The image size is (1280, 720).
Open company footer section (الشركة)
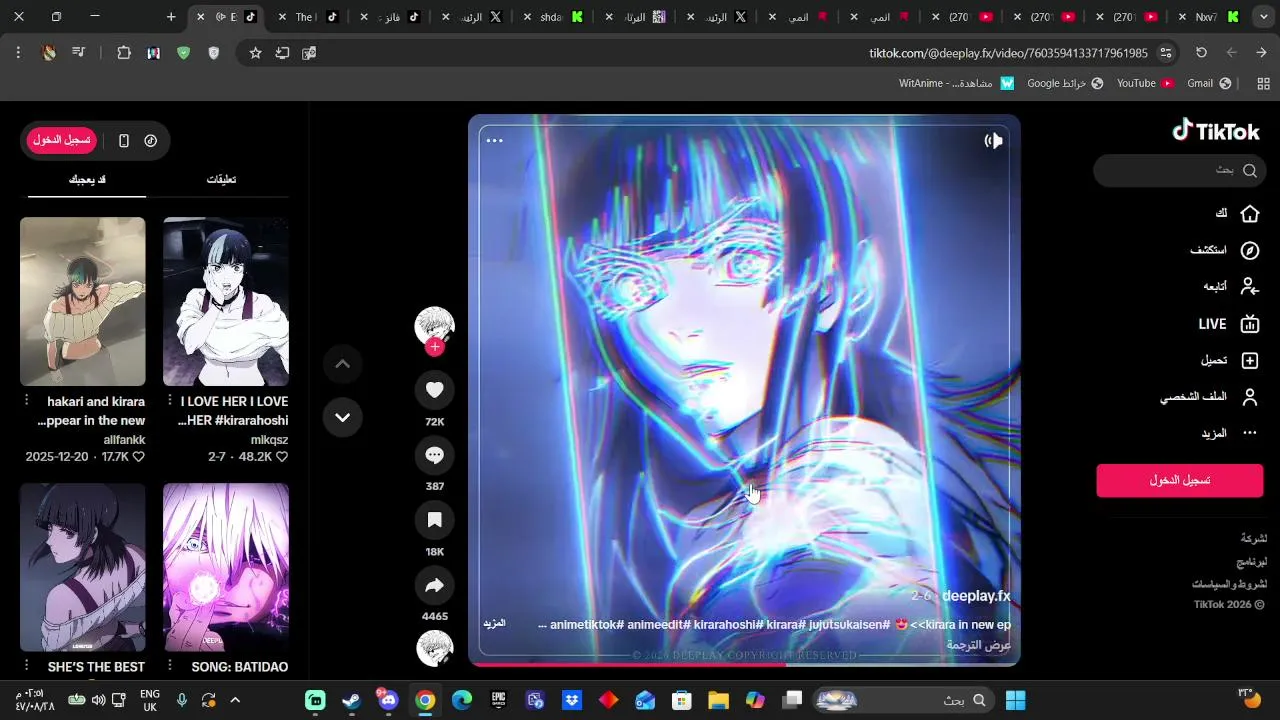coord(1253,538)
